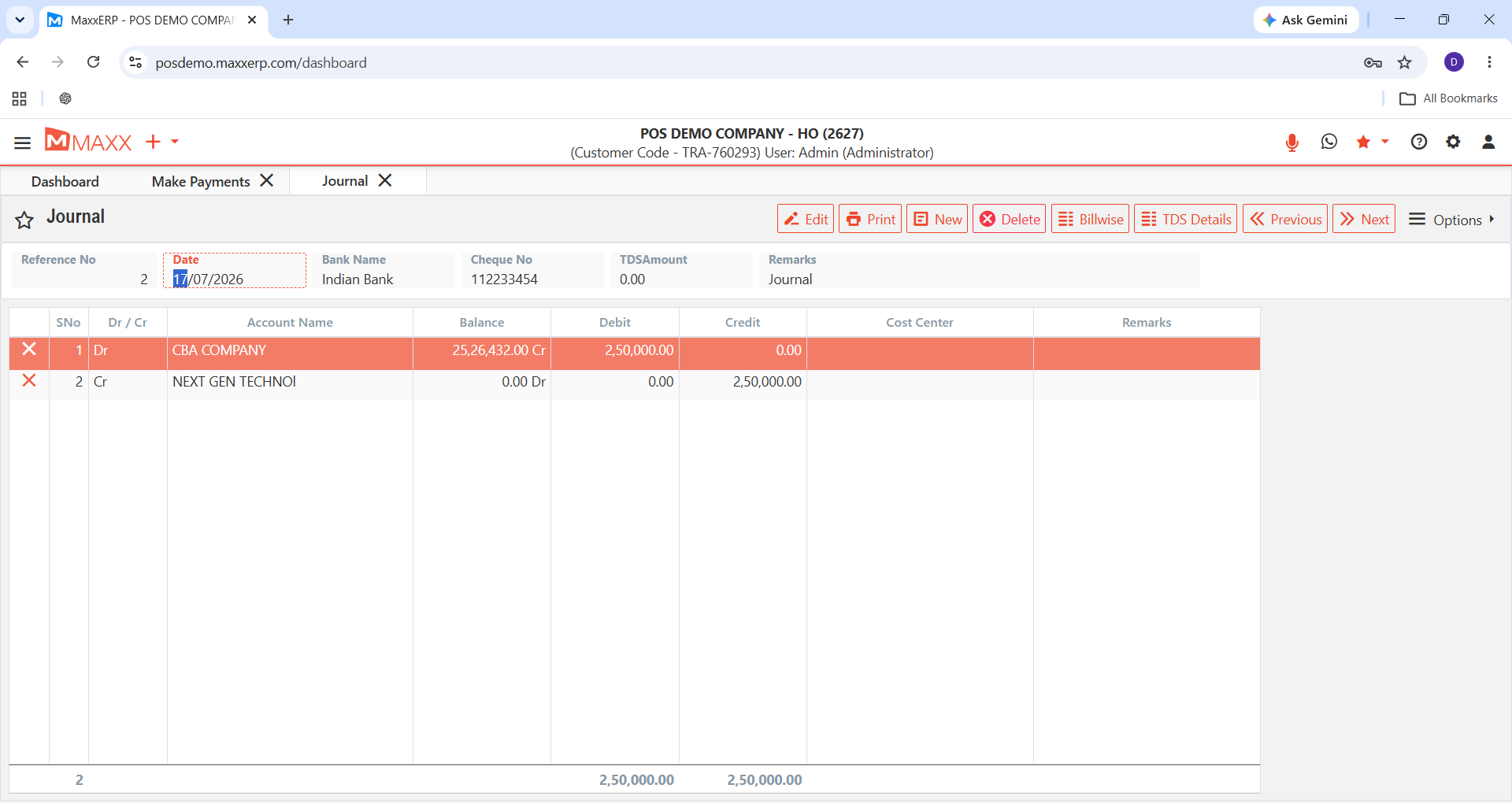Open TDS Details
1512x803 pixels.
[x=1186, y=219]
